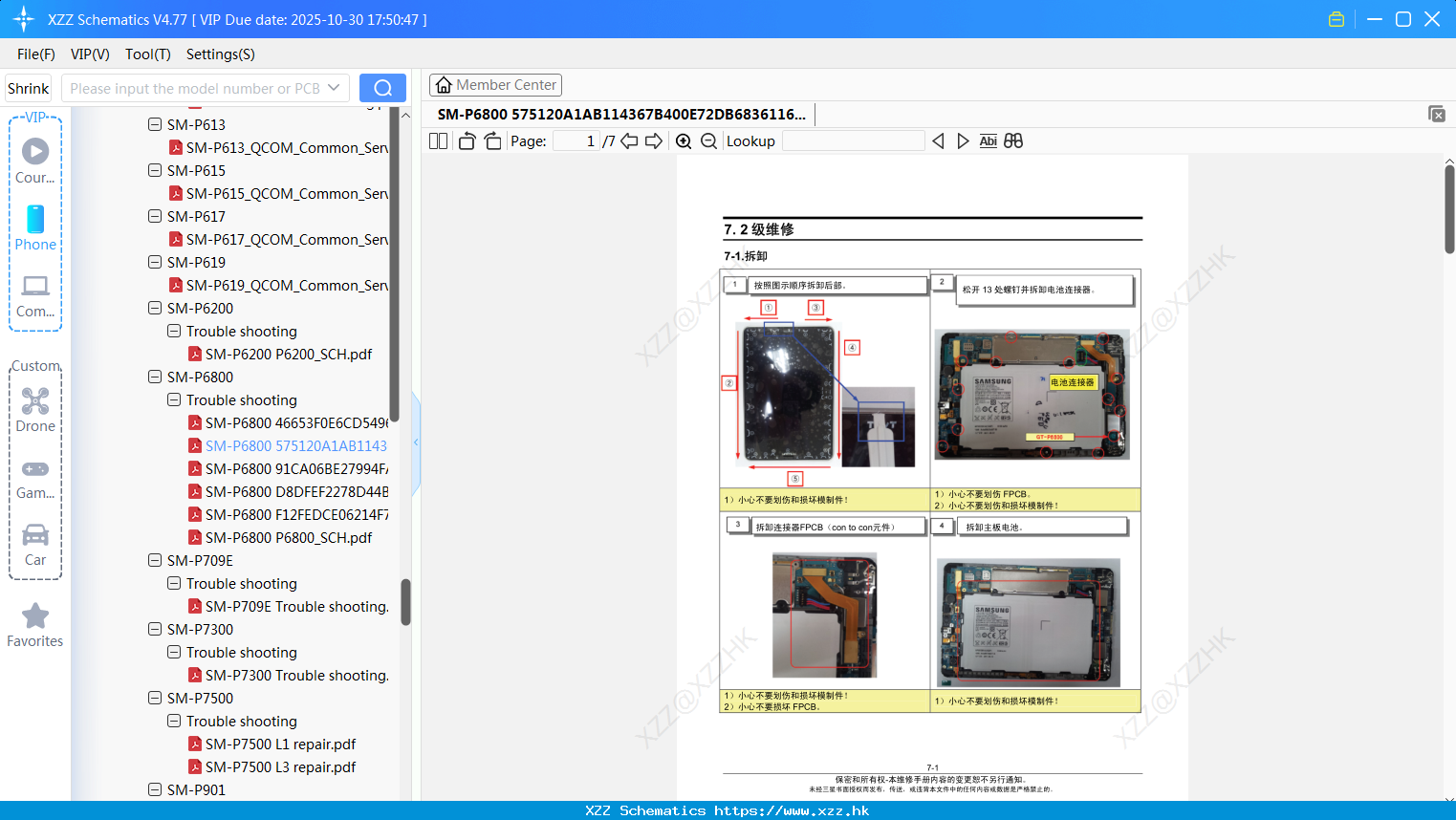
Task: Select the SM-P901 tree row
Action: click(196, 789)
